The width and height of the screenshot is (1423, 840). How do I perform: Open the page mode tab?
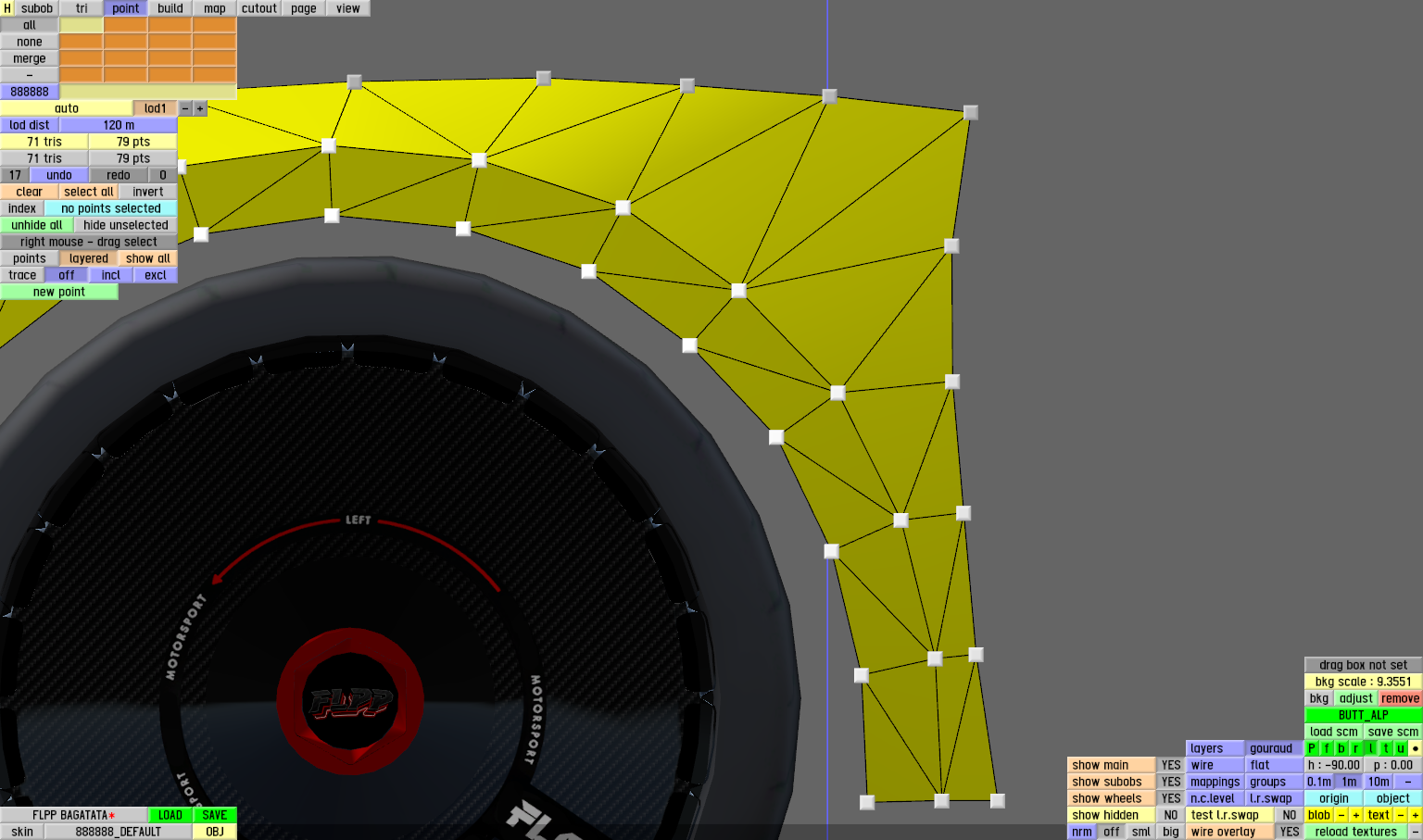click(304, 8)
